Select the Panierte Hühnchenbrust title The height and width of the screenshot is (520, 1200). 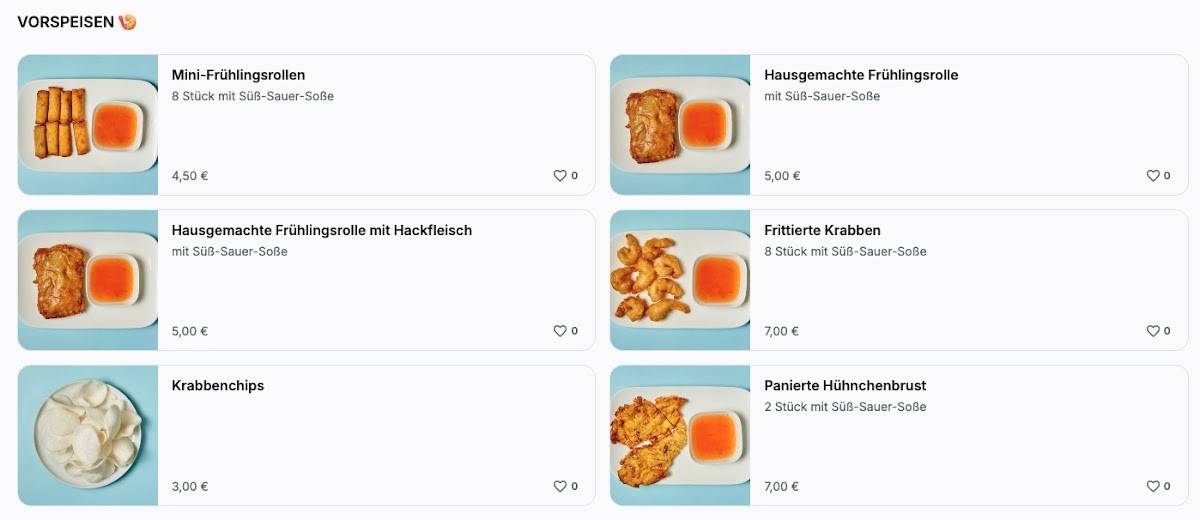click(x=845, y=385)
